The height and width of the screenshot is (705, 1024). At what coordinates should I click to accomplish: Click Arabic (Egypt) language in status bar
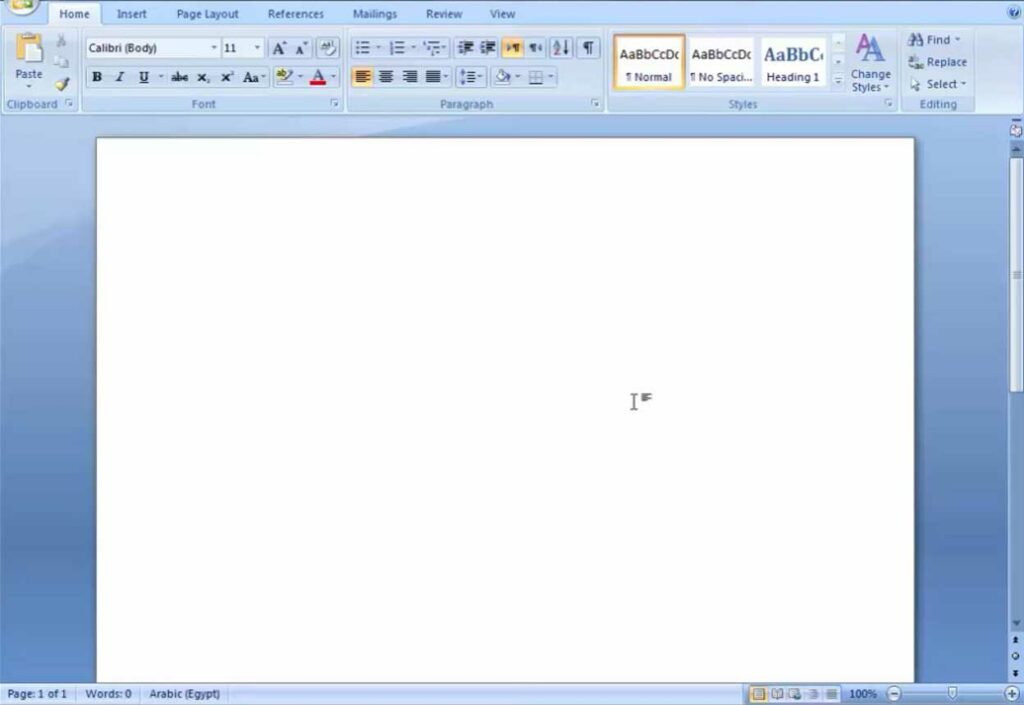point(184,694)
